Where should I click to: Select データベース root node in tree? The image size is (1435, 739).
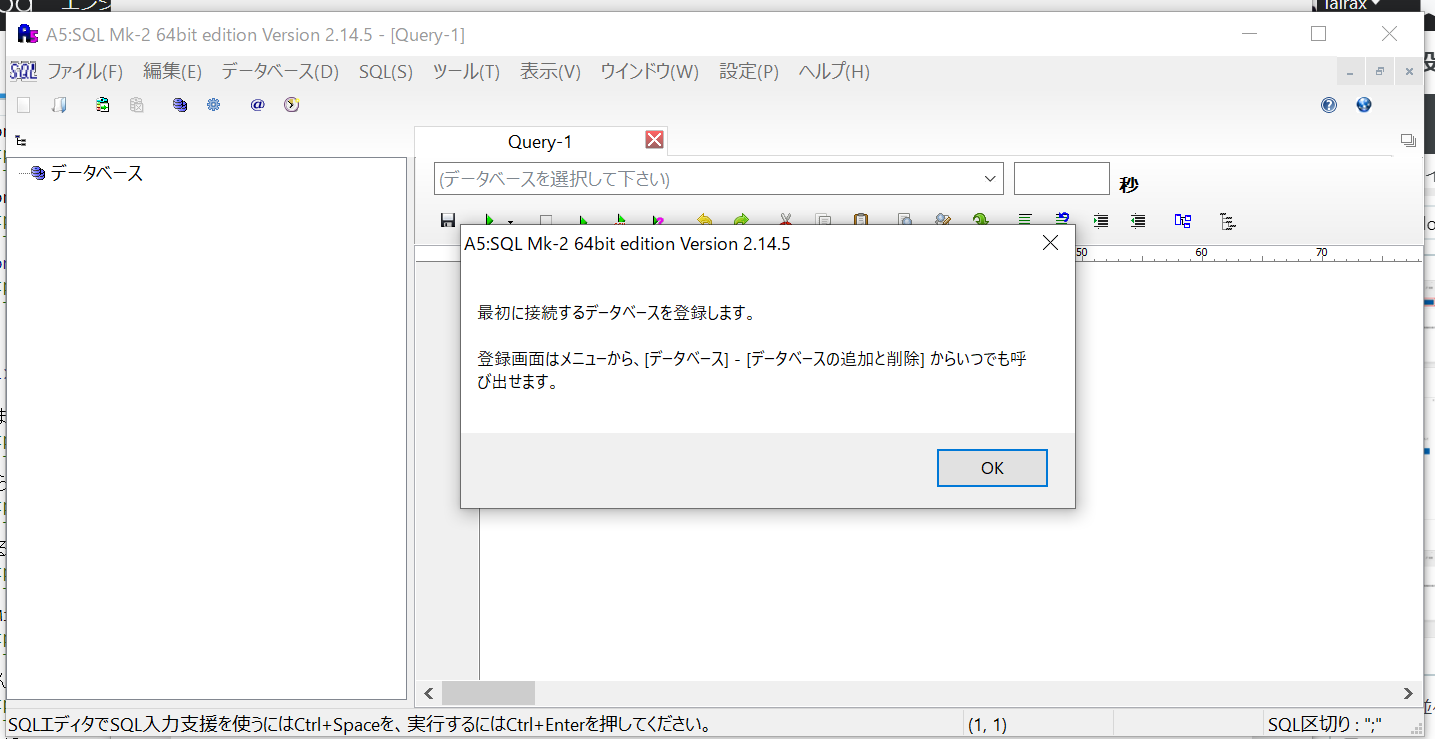[x=96, y=173]
